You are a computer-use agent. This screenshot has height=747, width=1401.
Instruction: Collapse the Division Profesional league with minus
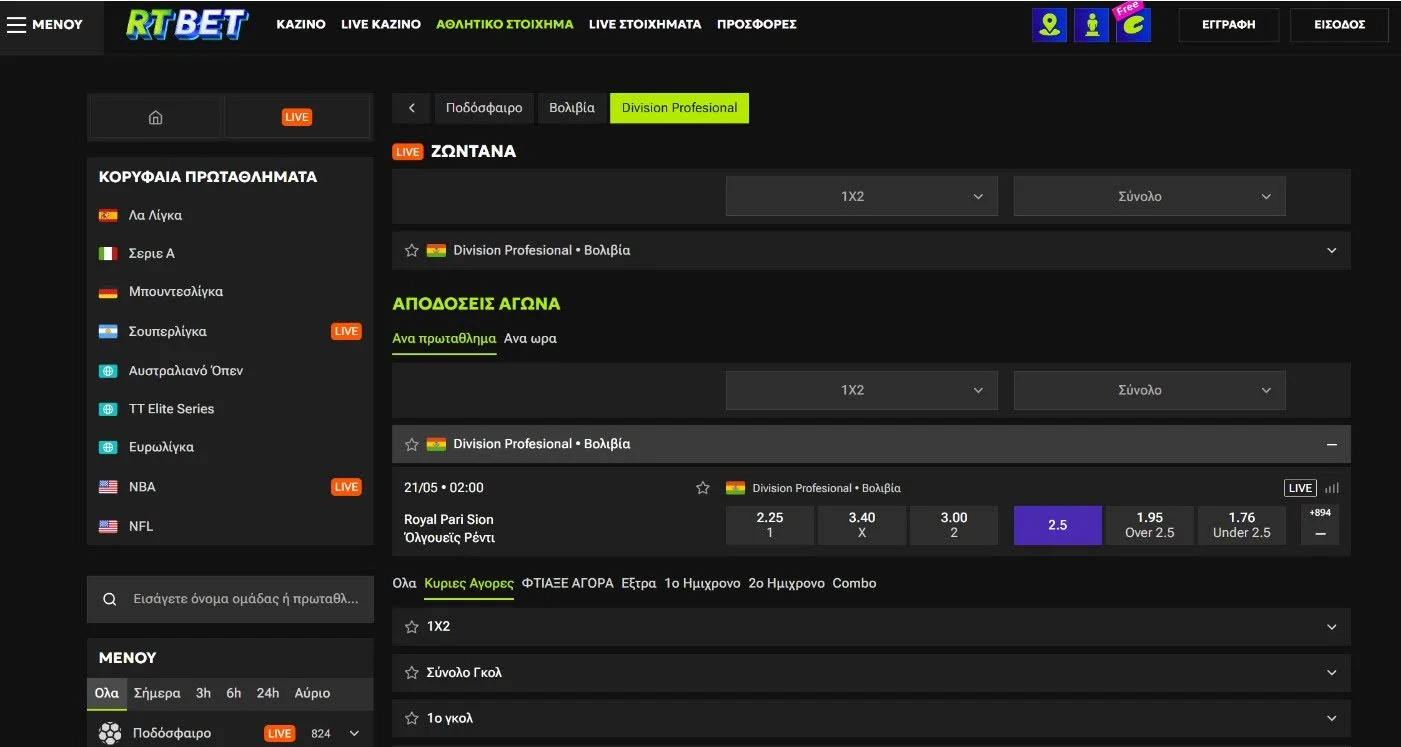(x=1331, y=444)
